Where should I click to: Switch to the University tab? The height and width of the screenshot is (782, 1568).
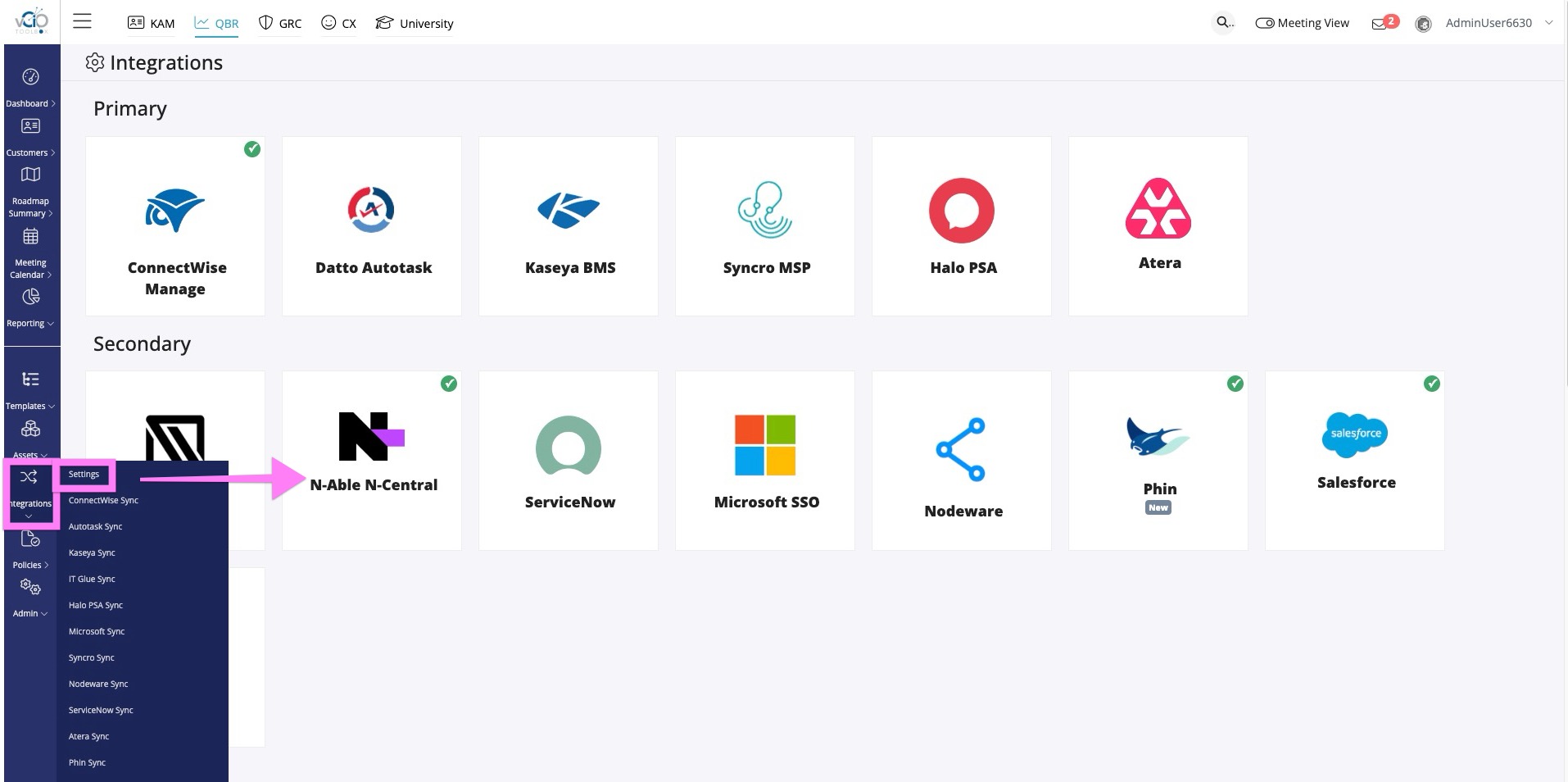pos(415,23)
